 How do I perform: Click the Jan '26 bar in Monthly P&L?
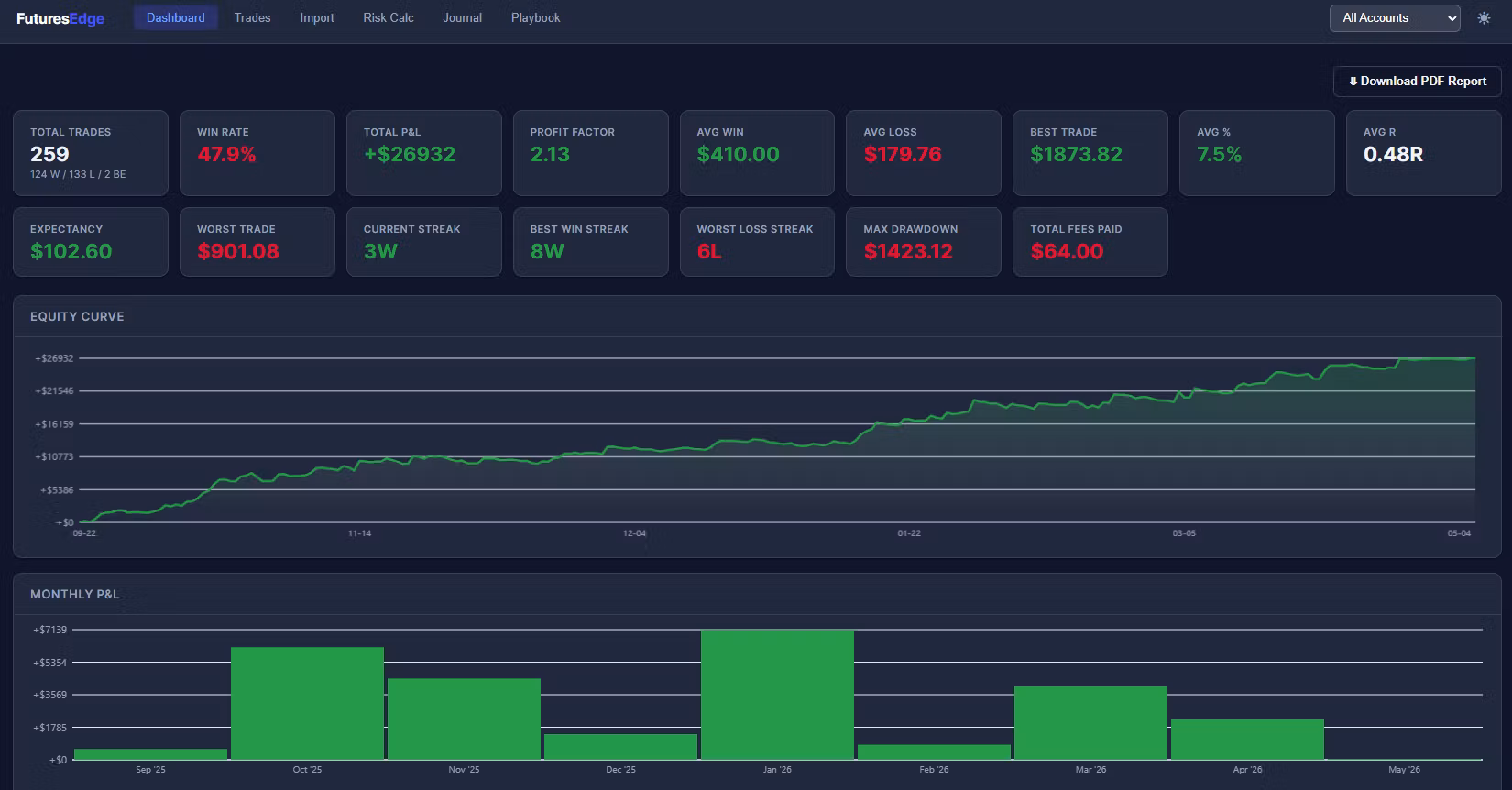pyautogui.click(x=777, y=695)
